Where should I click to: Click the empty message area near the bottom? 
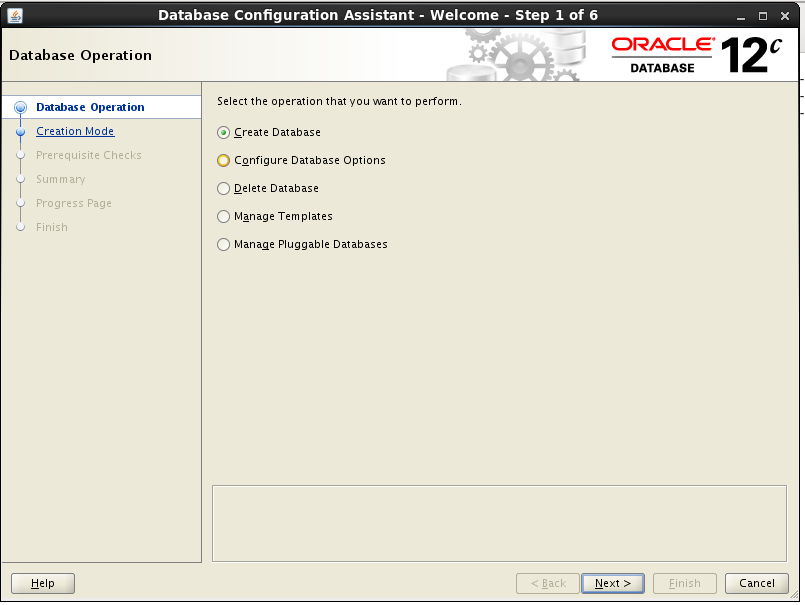tap(500, 522)
